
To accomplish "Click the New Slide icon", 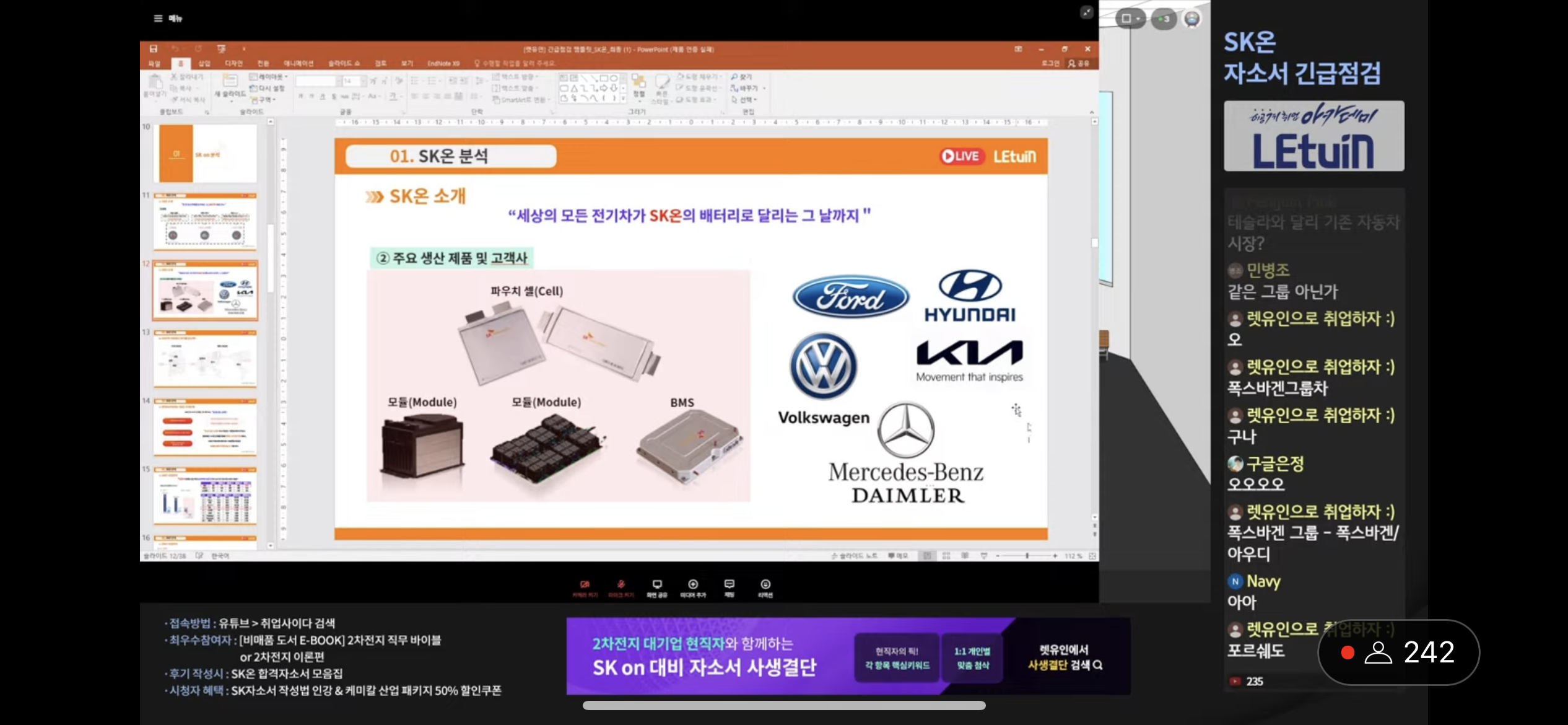I will coord(230,81).
